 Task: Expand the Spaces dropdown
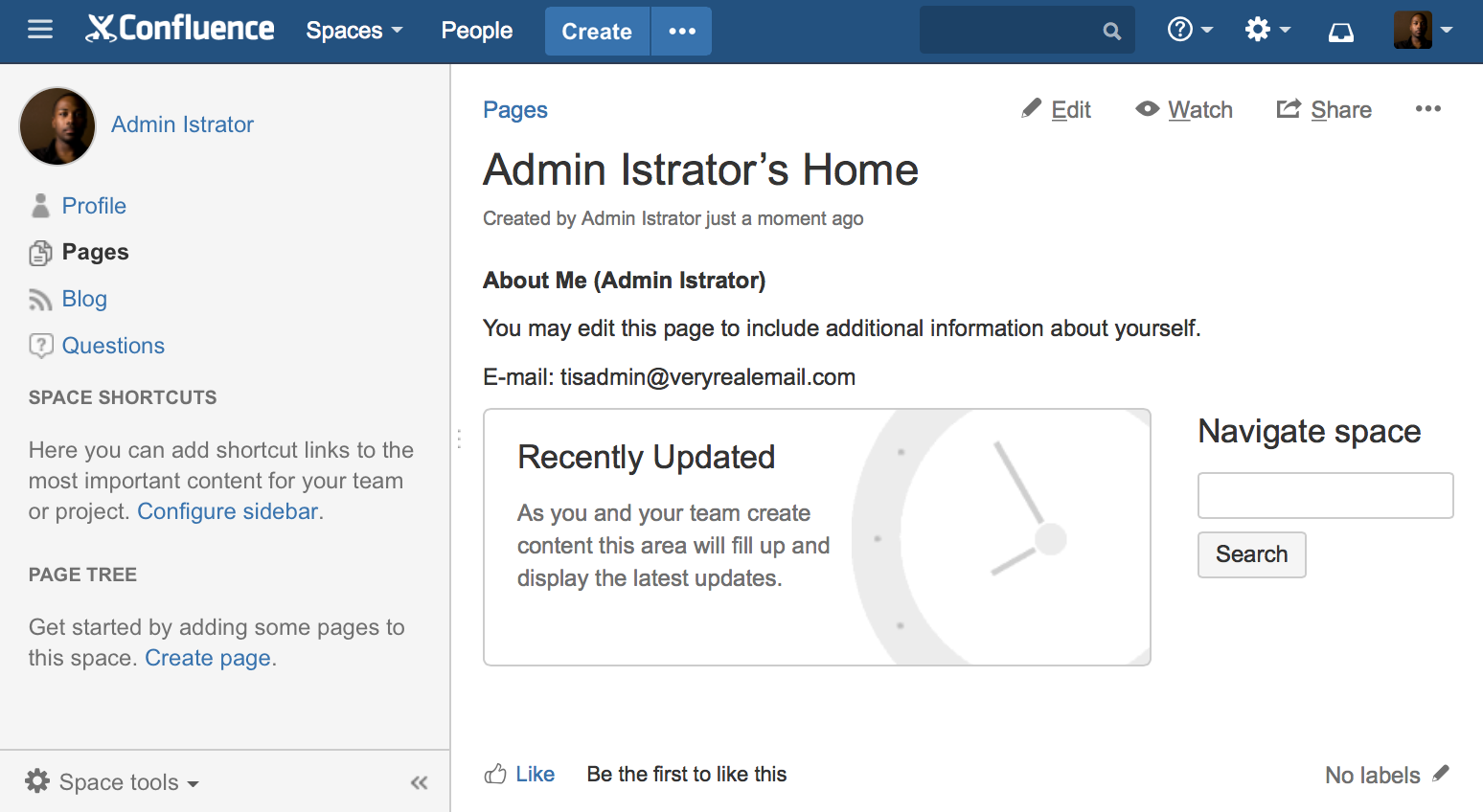click(354, 31)
